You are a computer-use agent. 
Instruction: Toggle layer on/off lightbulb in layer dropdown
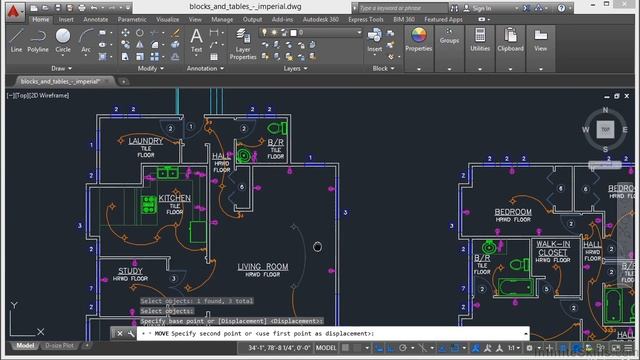pos(264,32)
